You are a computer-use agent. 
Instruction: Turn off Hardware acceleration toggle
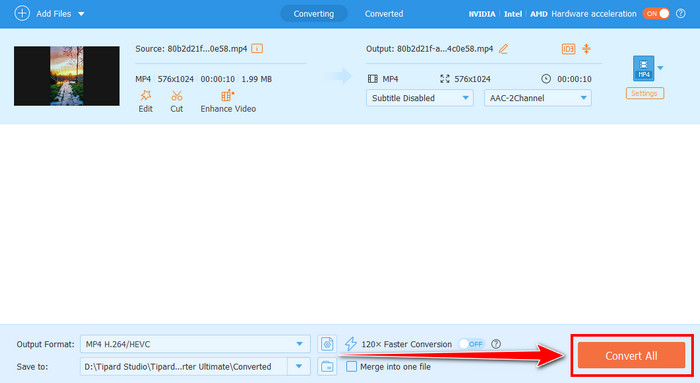point(656,13)
